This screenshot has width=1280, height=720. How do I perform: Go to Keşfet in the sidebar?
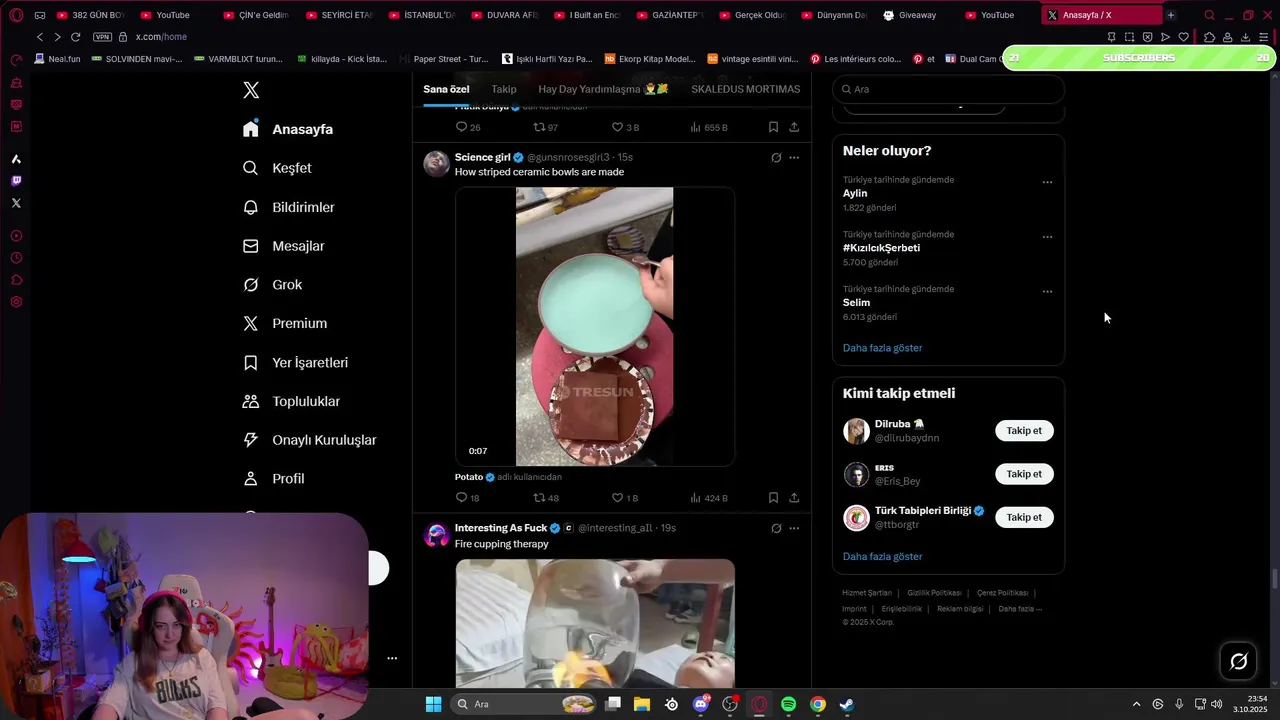click(x=278, y=168)
